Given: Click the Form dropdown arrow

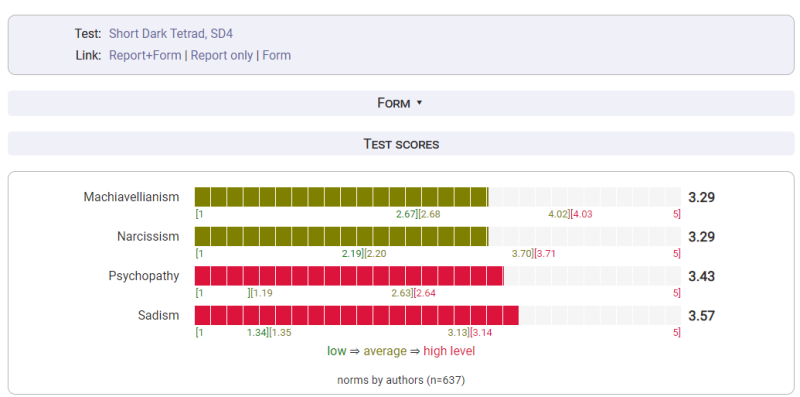Looking at the screenshot, I should (x=419, y=103).
